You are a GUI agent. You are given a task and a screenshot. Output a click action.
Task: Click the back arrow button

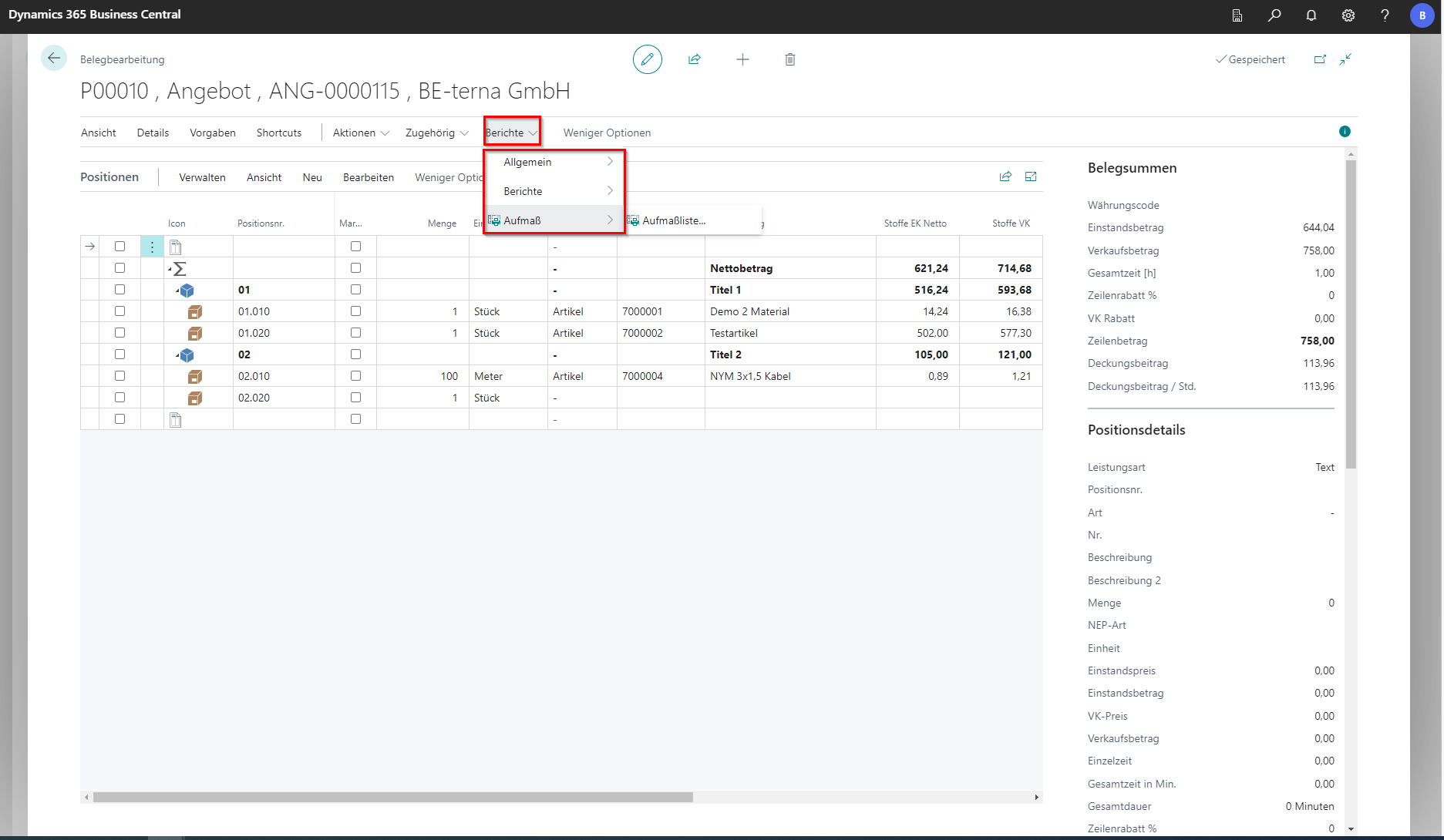pyautogui.click(x=54, y=58)
